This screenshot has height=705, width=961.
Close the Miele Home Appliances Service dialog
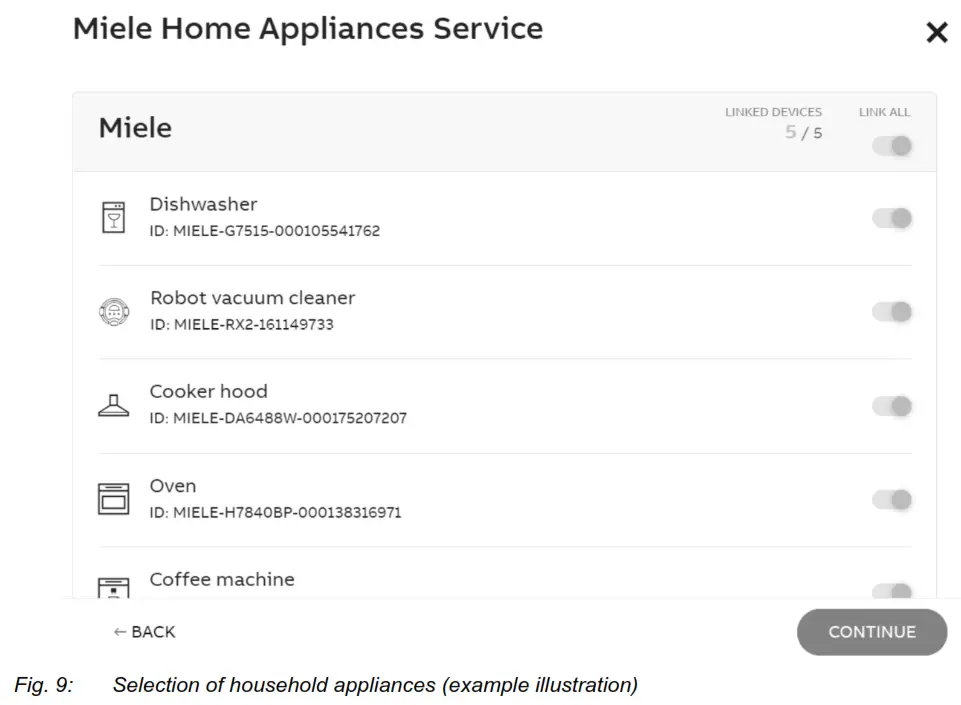936,32
